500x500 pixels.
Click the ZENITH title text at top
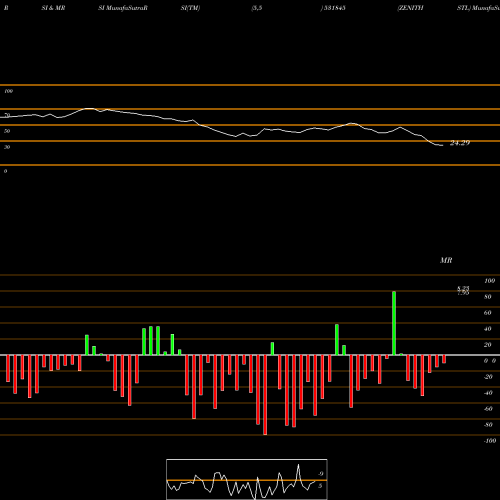click(x=410, y=8)
